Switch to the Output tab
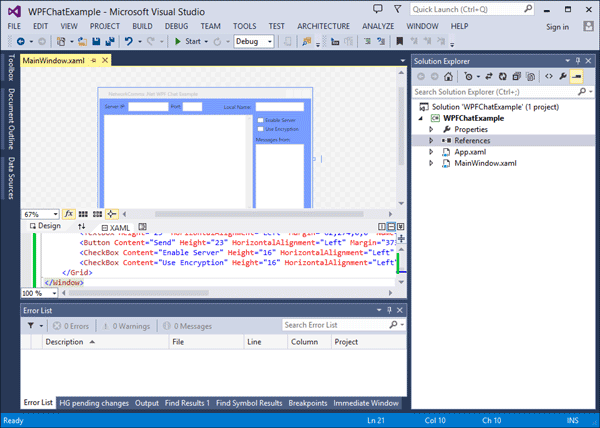The height and width of the screenshot is (428, 600). click(x=147, y=403)
